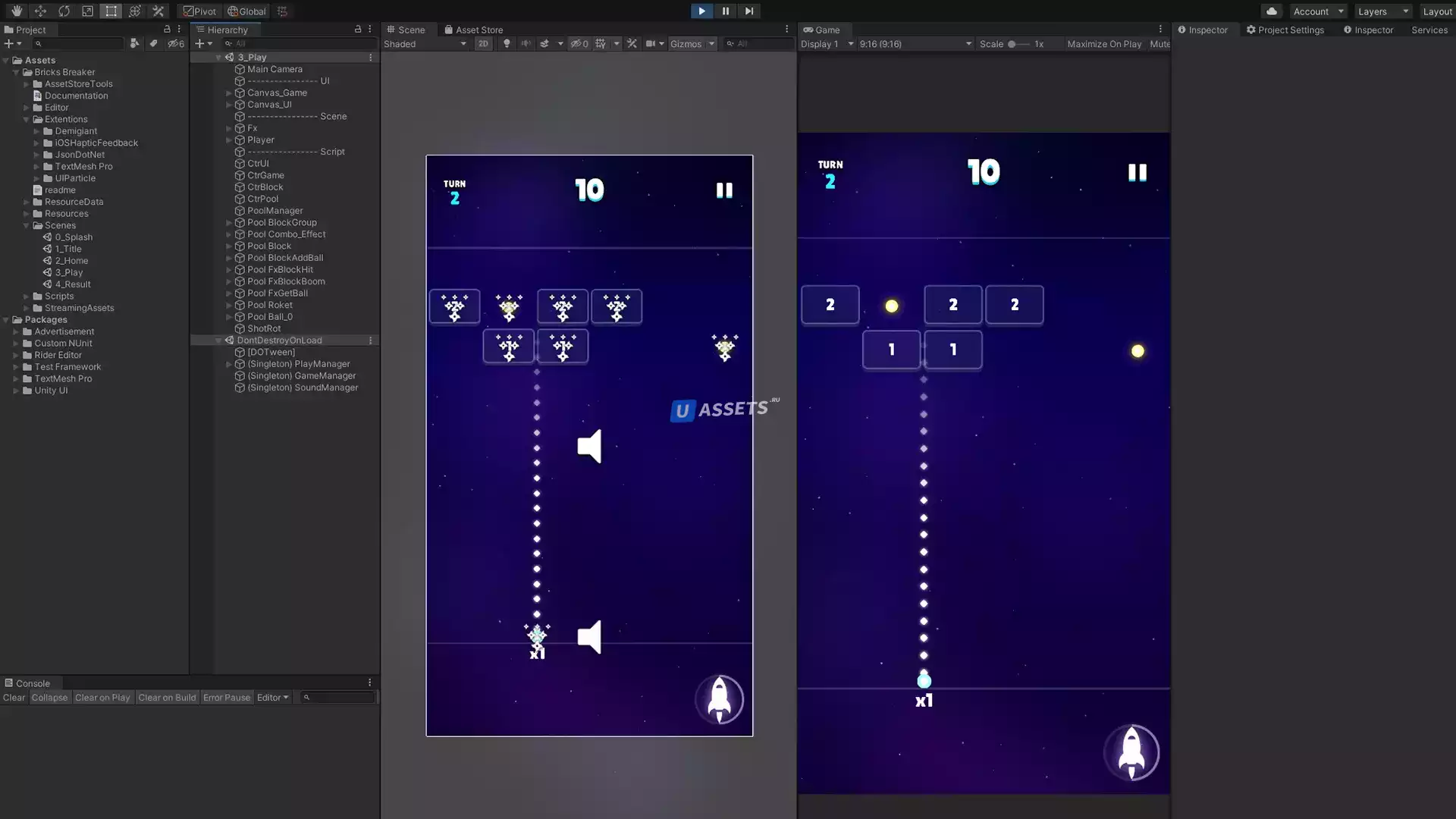Select the Rotate tool

64,11
